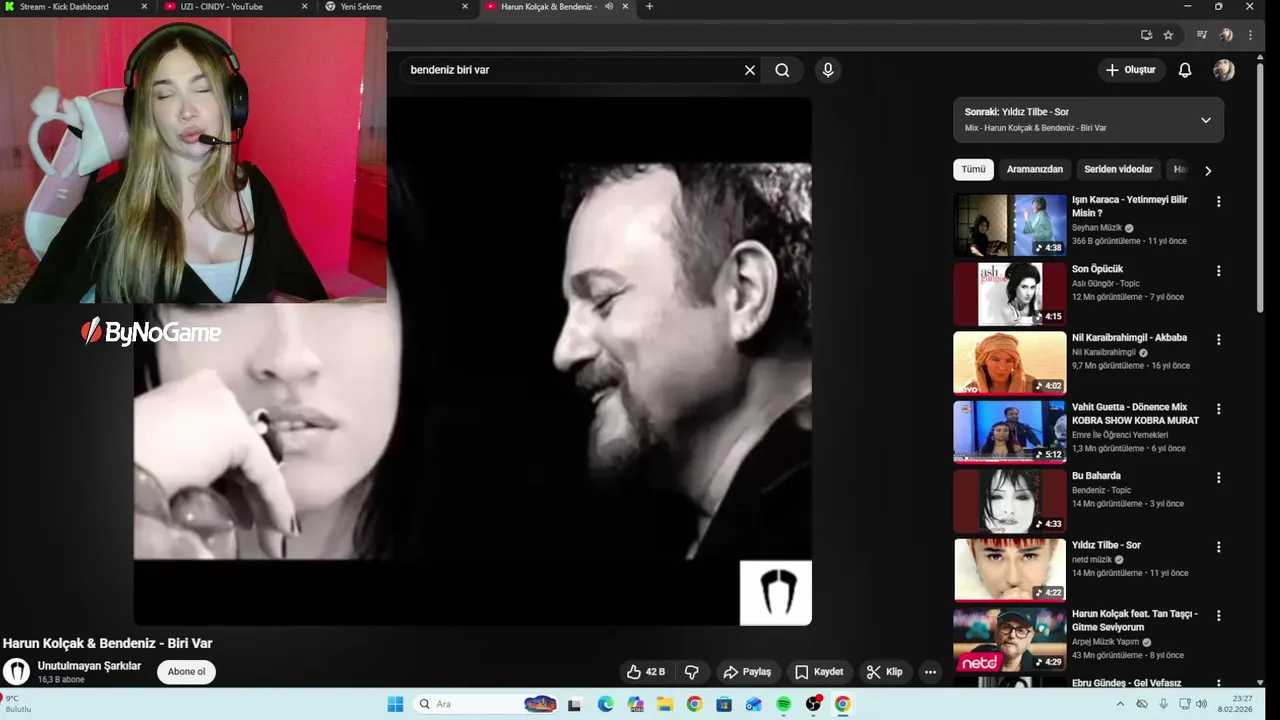Select the Aramanızdan filter chip
1280x720 pixels.
click(x=1035, y=170)
